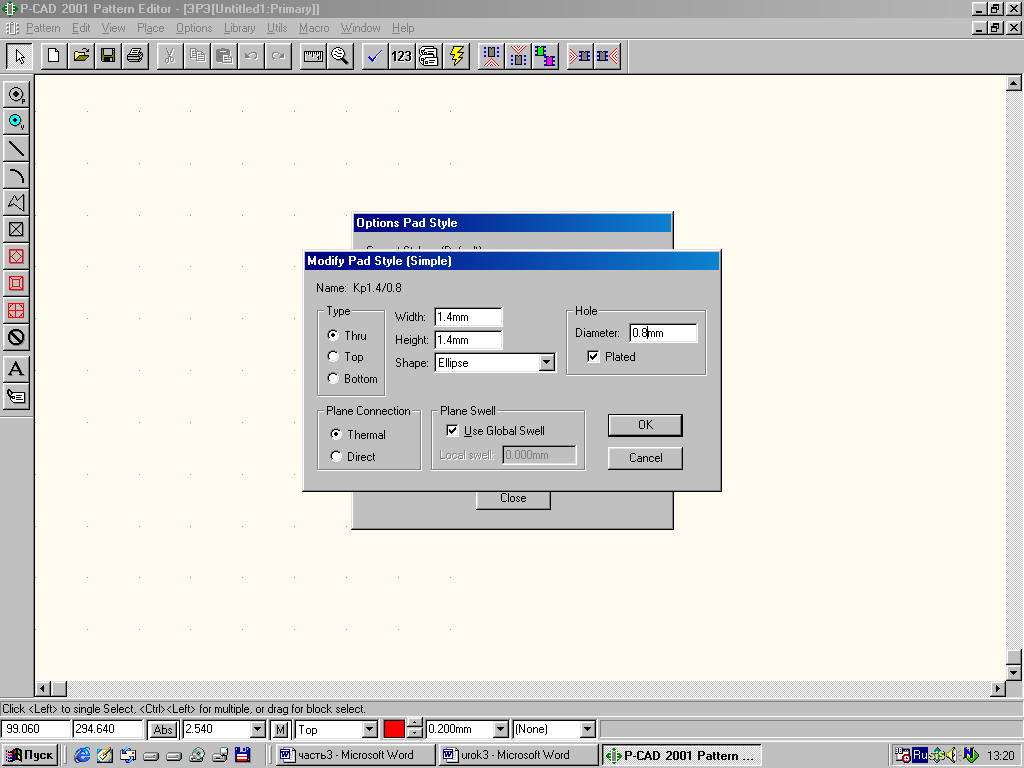Click the lightning bolt toolbar icon
1024x768 pixels.
click(456, 56)
